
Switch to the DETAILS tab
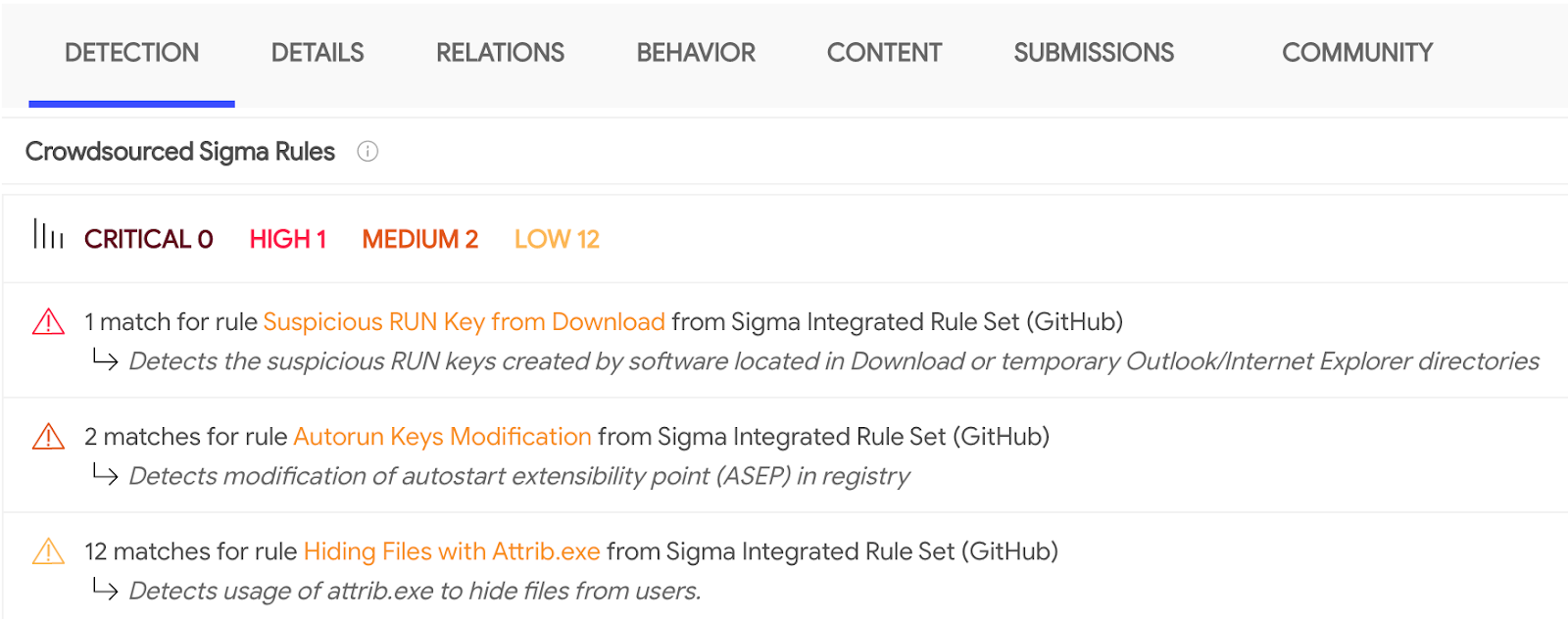tap(318, 53)
